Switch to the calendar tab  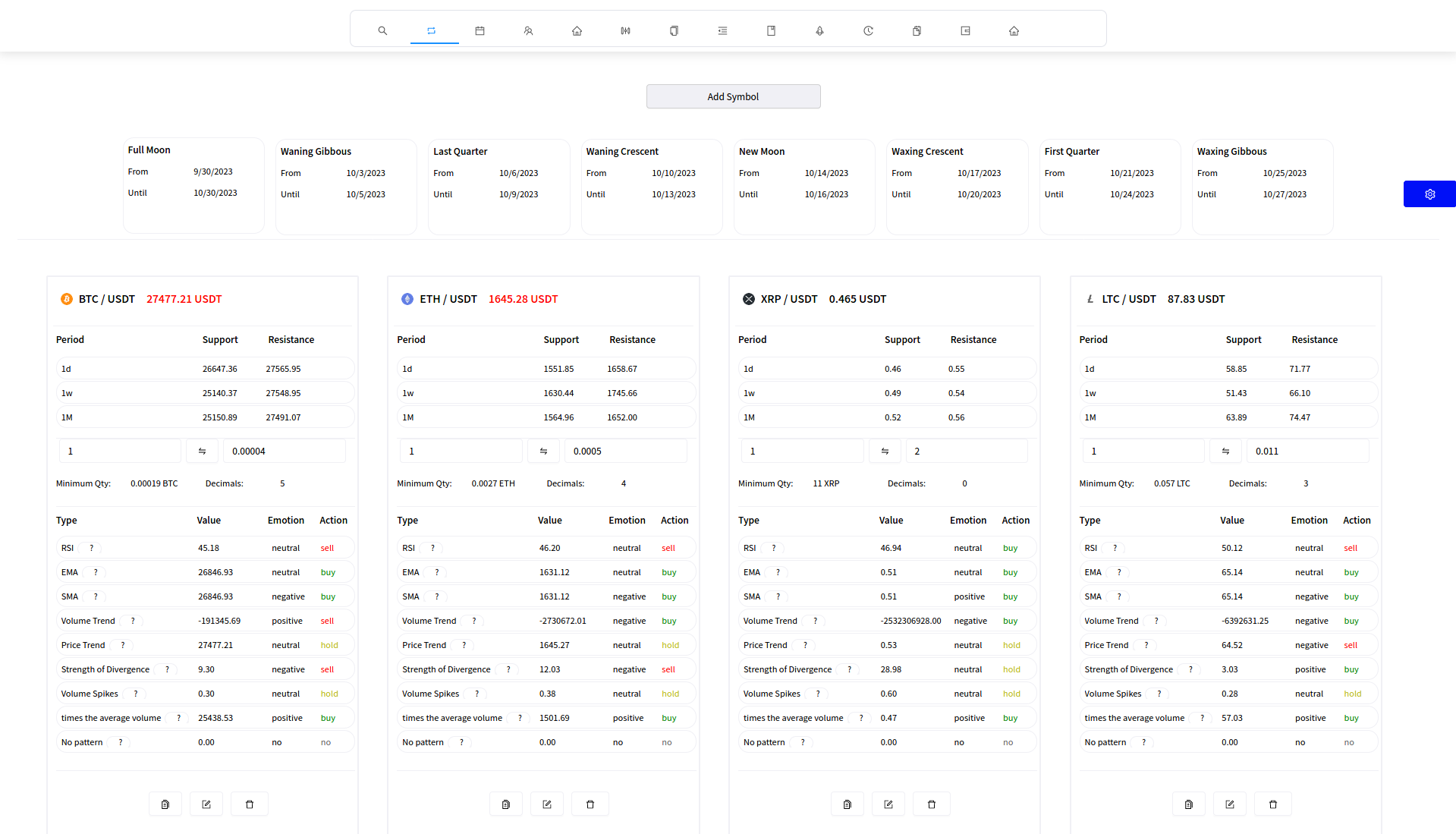pos(480,31)
